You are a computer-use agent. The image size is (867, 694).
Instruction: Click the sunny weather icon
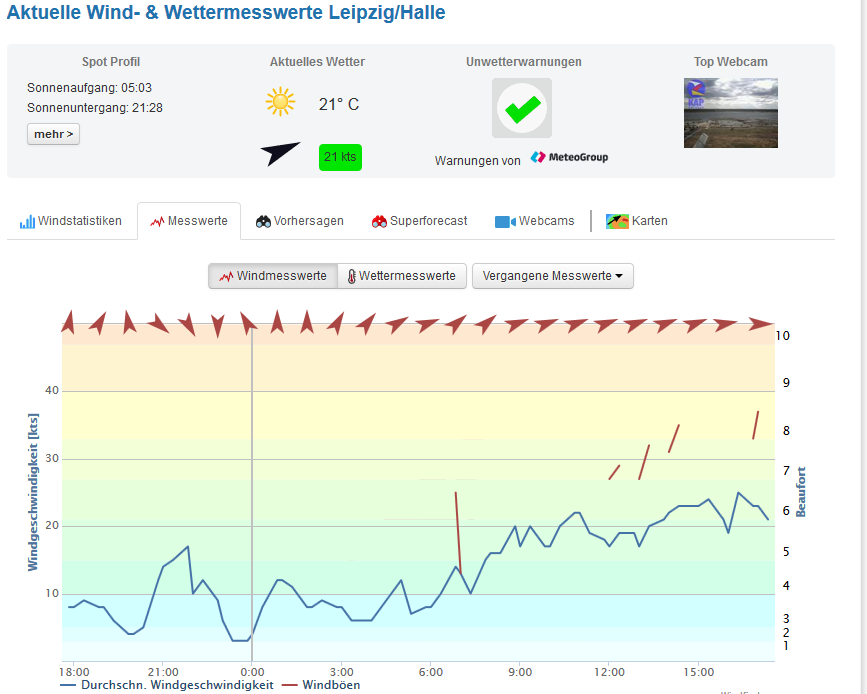click(x=281, y=103)
